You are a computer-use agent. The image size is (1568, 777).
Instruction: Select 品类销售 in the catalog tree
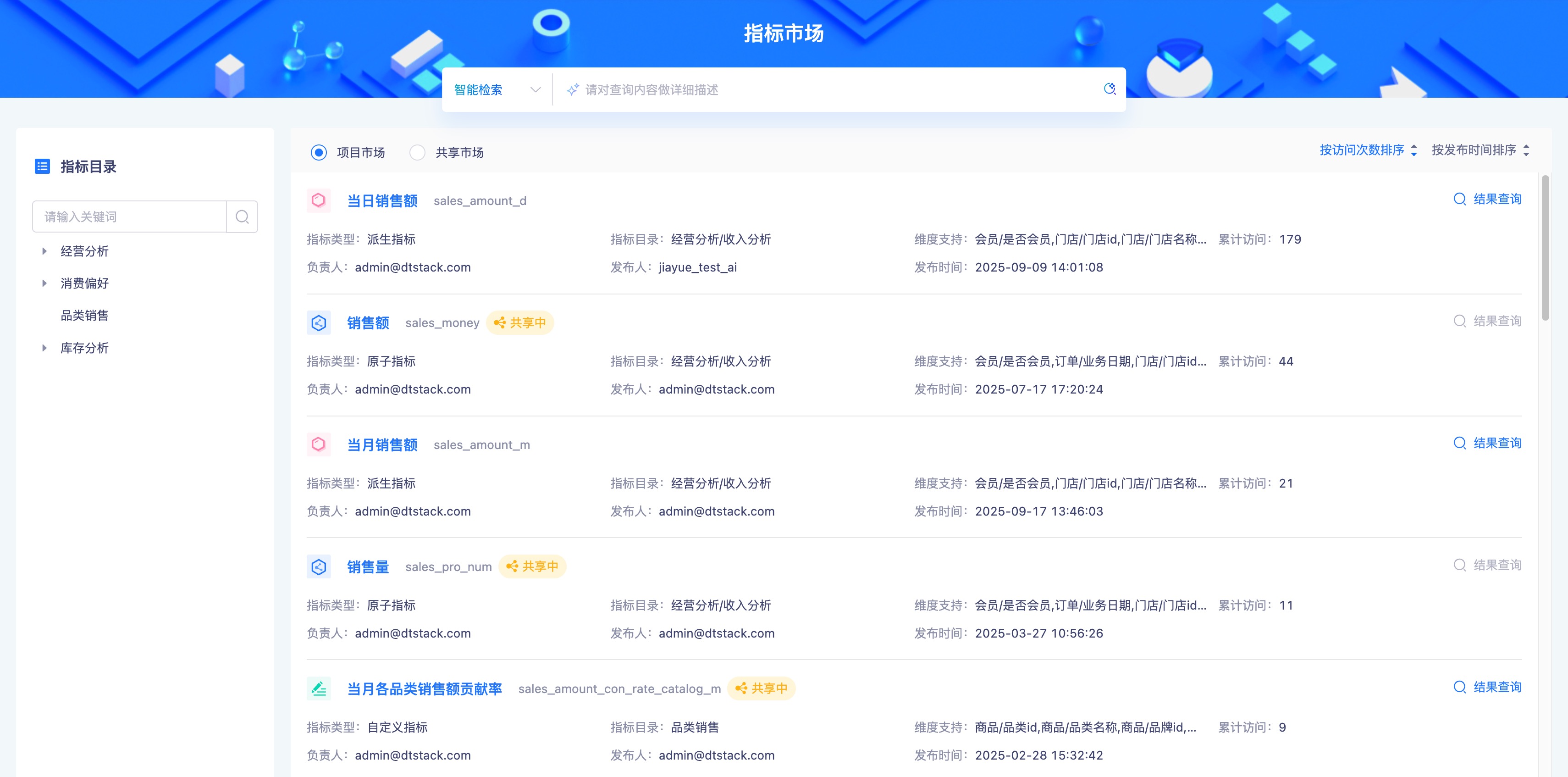click(x=85, y=316)
